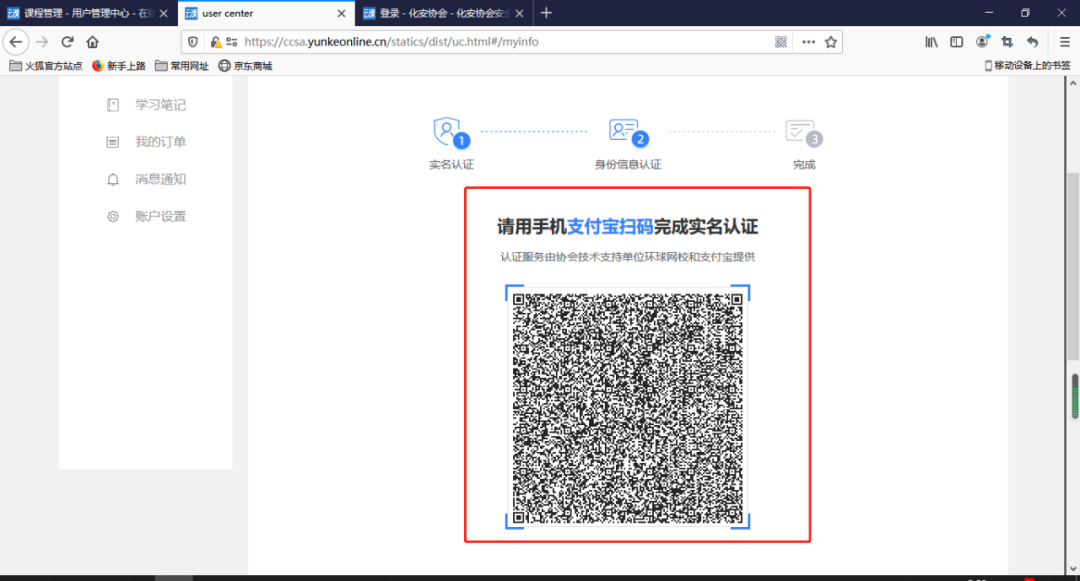Viewport: 1080px width, 581px height.
Task: Click the 身份信息认证 step label
Action: [x=627, y=165]
